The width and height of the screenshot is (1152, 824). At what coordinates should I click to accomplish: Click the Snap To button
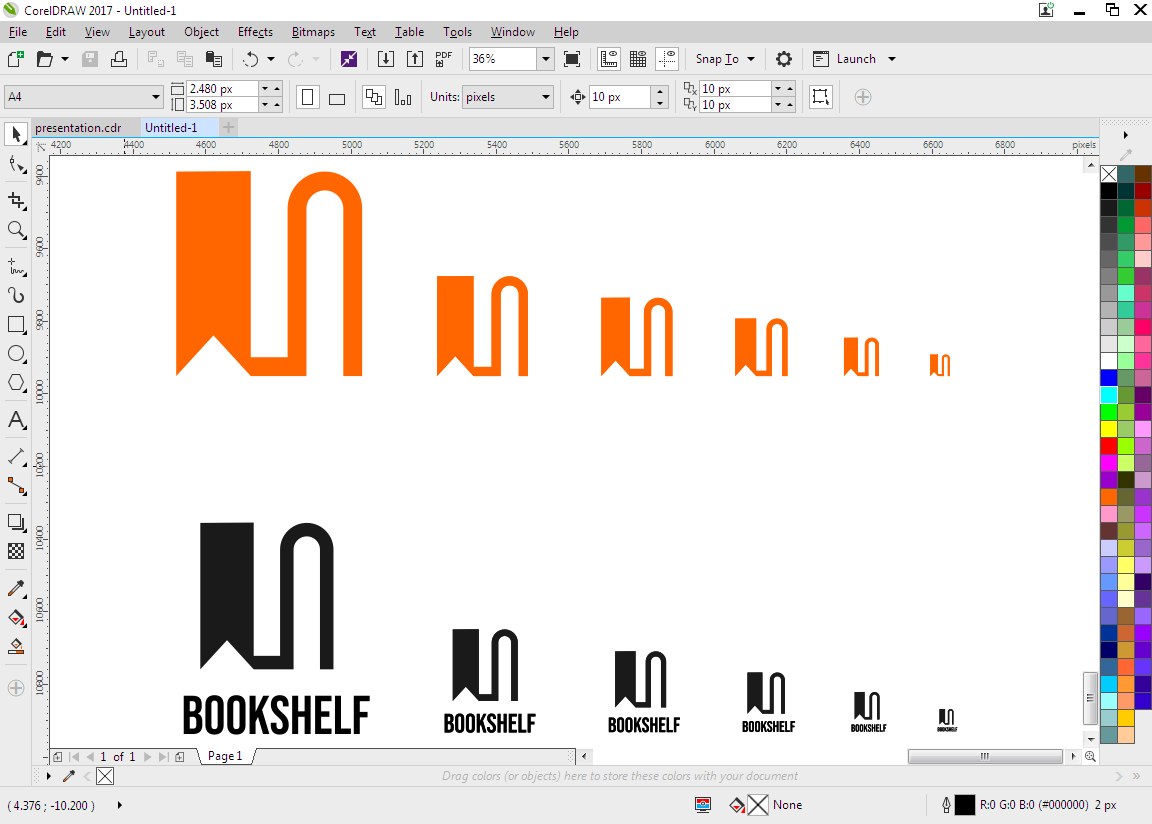[x=717, y=59]
